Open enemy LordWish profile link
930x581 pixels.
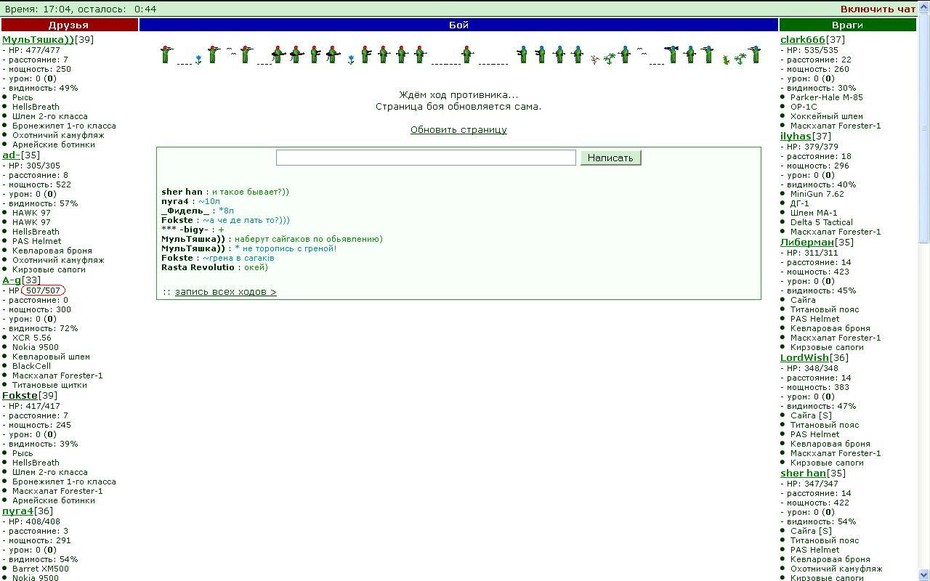click(x=804, y=358)
